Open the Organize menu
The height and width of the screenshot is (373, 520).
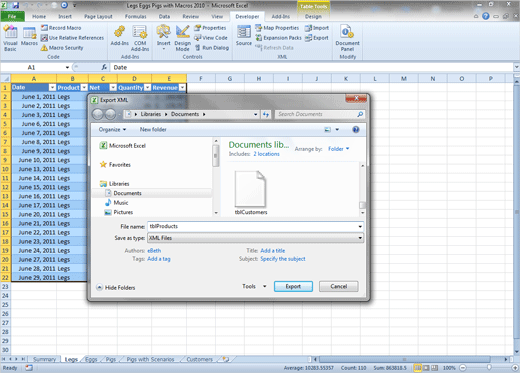(112, 130)
